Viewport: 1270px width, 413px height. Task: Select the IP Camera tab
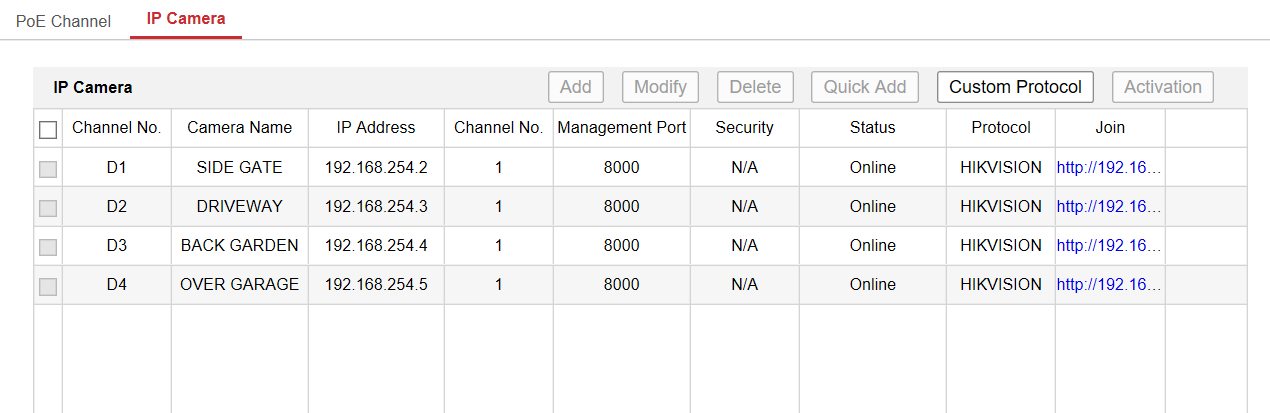pyautogui.click(x=185, y=19)
